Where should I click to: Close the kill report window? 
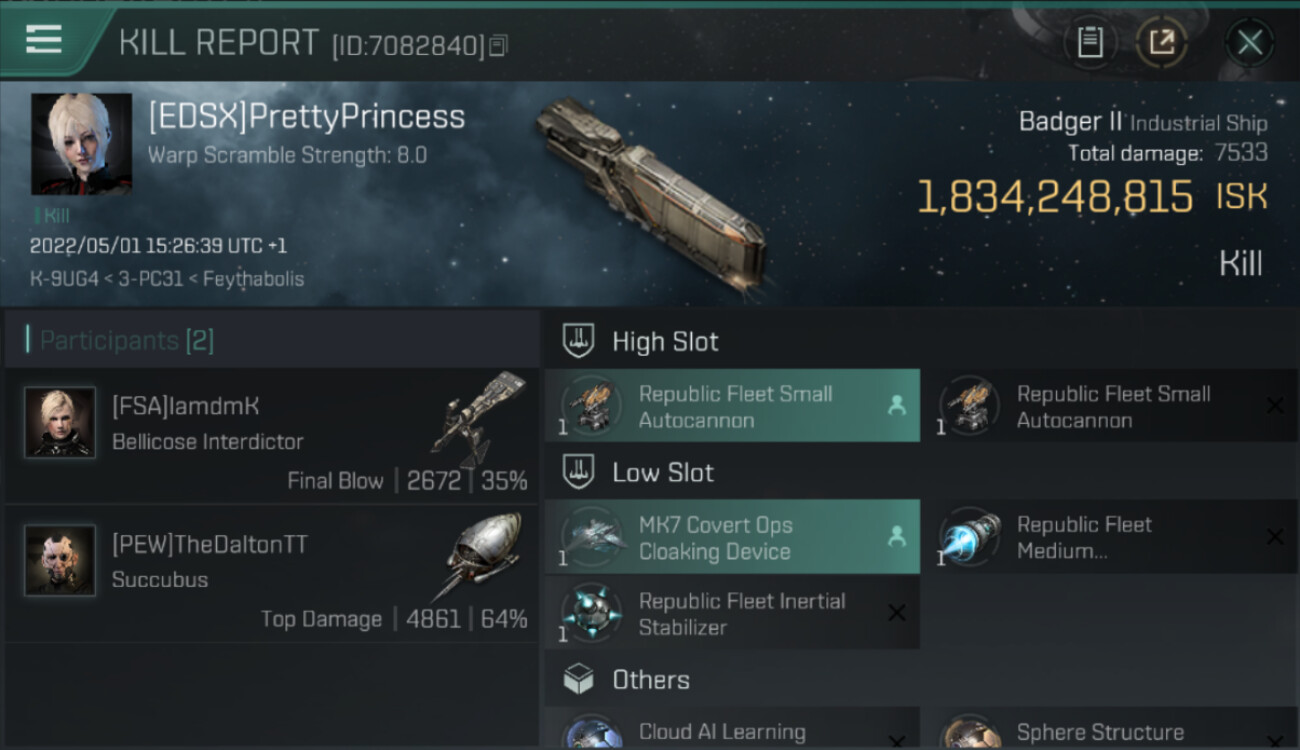1249,42
